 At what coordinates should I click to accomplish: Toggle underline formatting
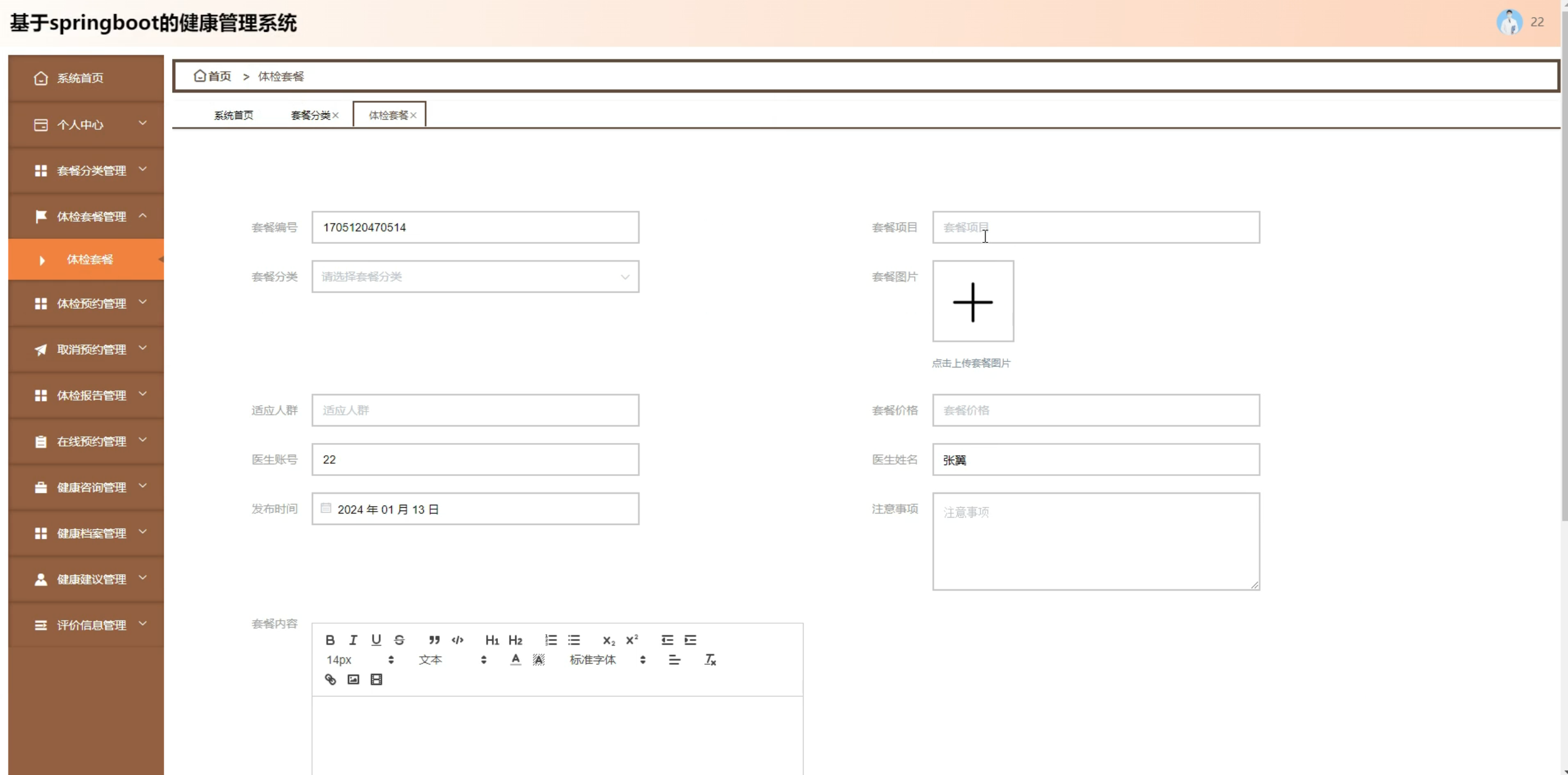pyautogui.click(x=376, y=640)
